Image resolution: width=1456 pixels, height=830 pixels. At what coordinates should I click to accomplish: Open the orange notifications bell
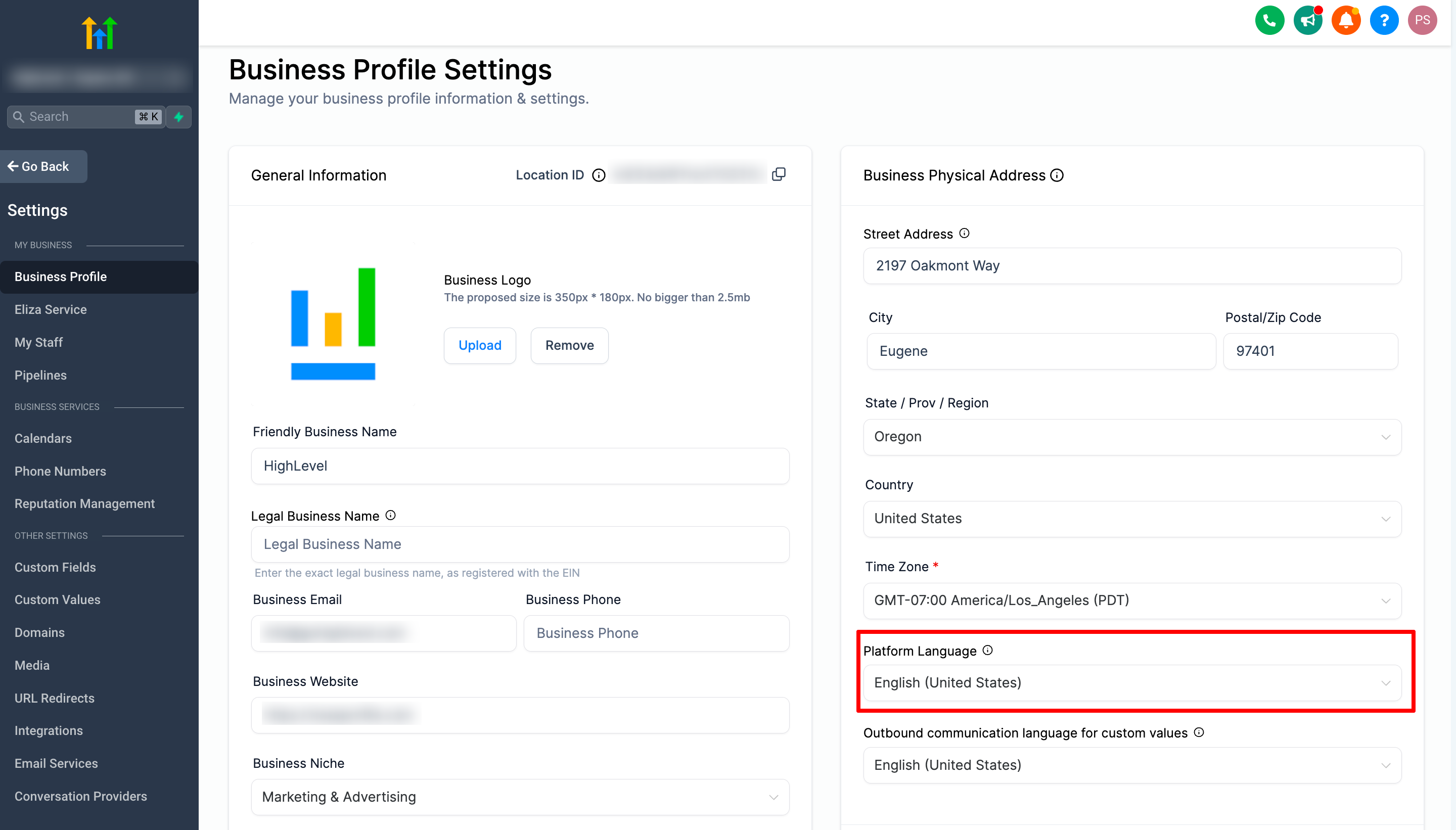(x=1345, y=21)
